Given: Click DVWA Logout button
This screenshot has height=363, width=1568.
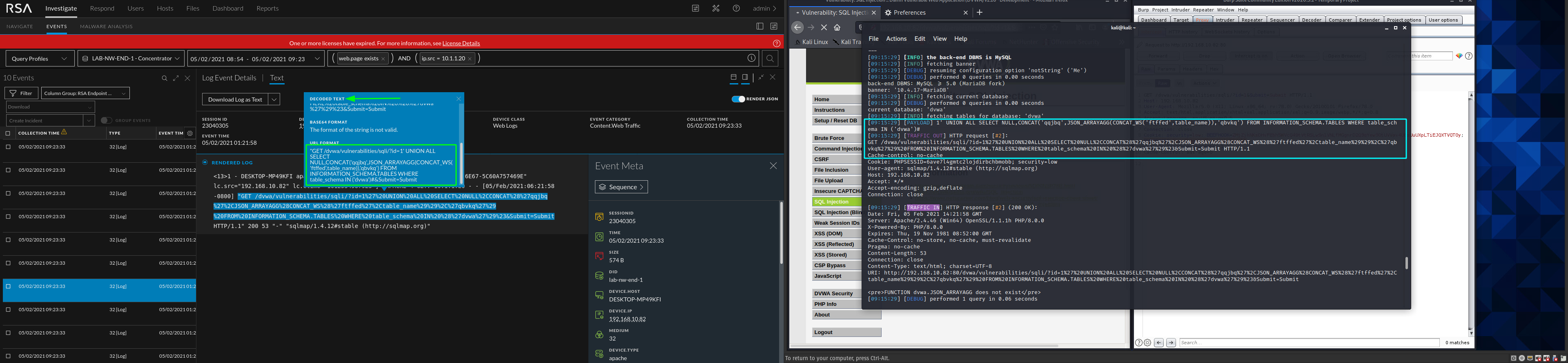Looking at the screenshot, I should 847,332.
